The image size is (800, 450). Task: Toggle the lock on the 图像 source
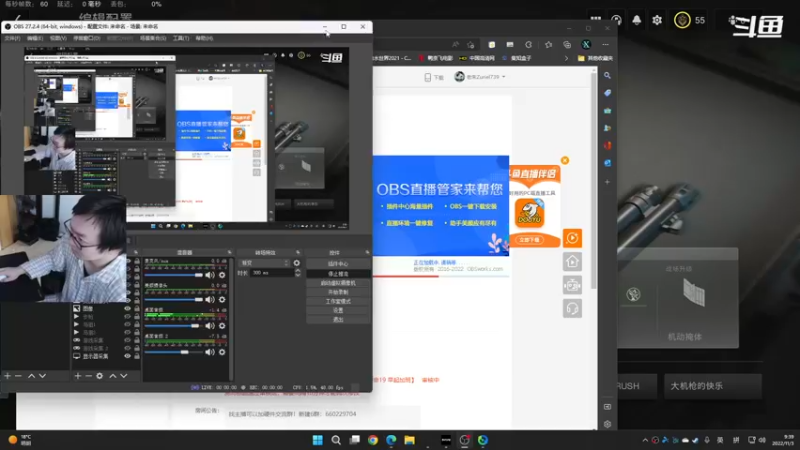coord(137,308)
